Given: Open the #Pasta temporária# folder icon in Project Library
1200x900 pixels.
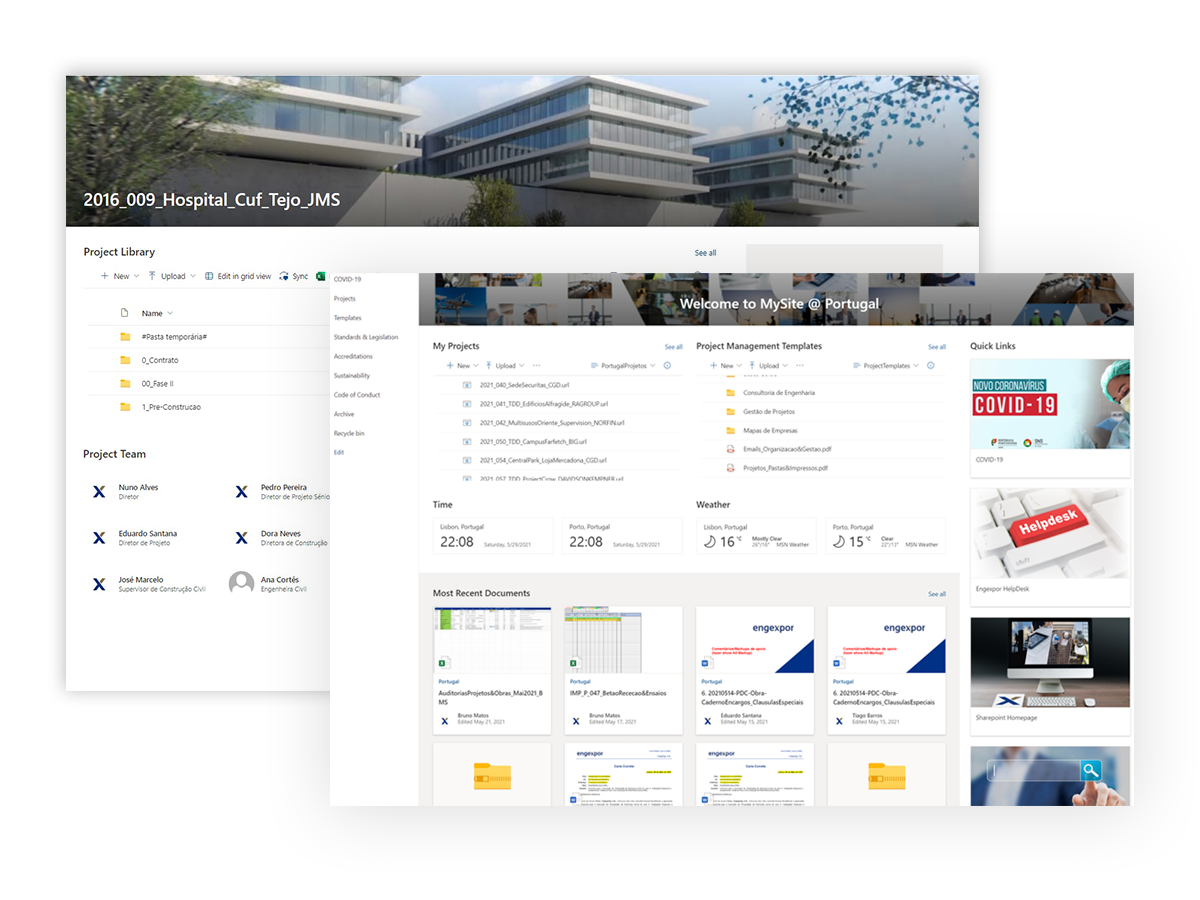Looking at the screenshot, I should tap(125, 337).
